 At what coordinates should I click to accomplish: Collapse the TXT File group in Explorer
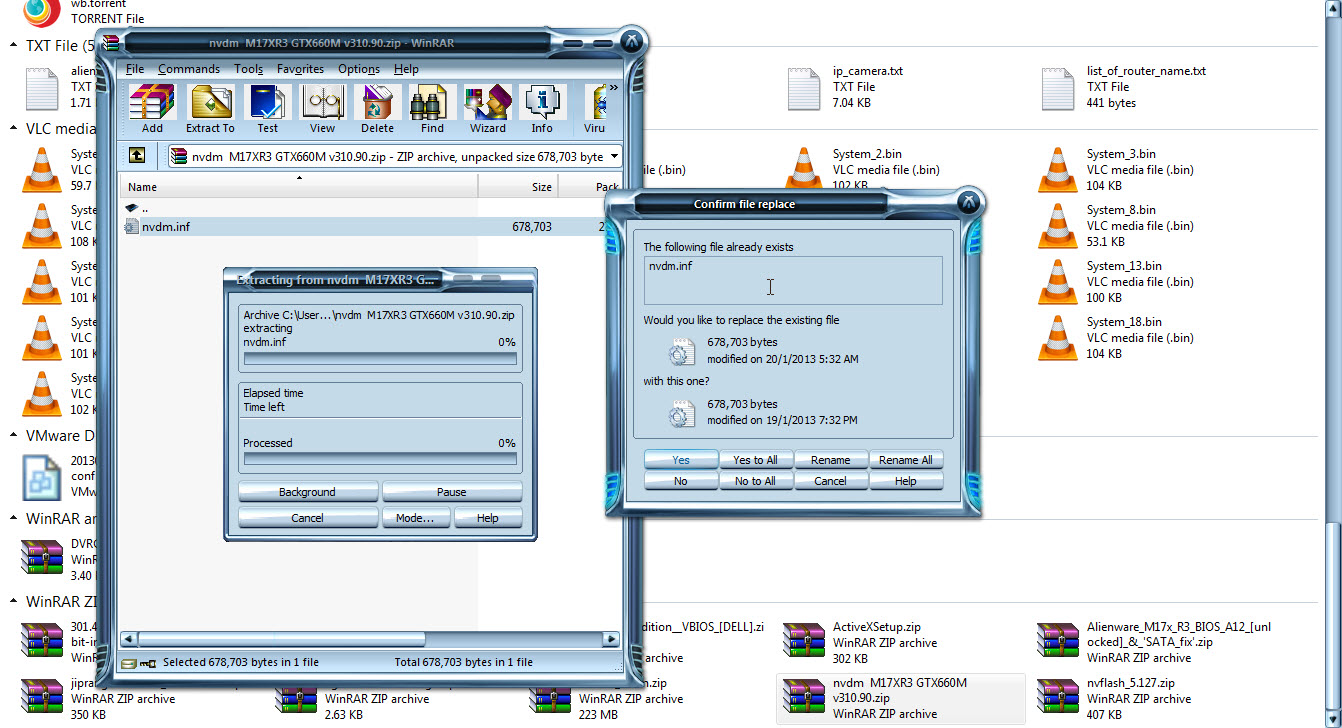tap(13, 46)
